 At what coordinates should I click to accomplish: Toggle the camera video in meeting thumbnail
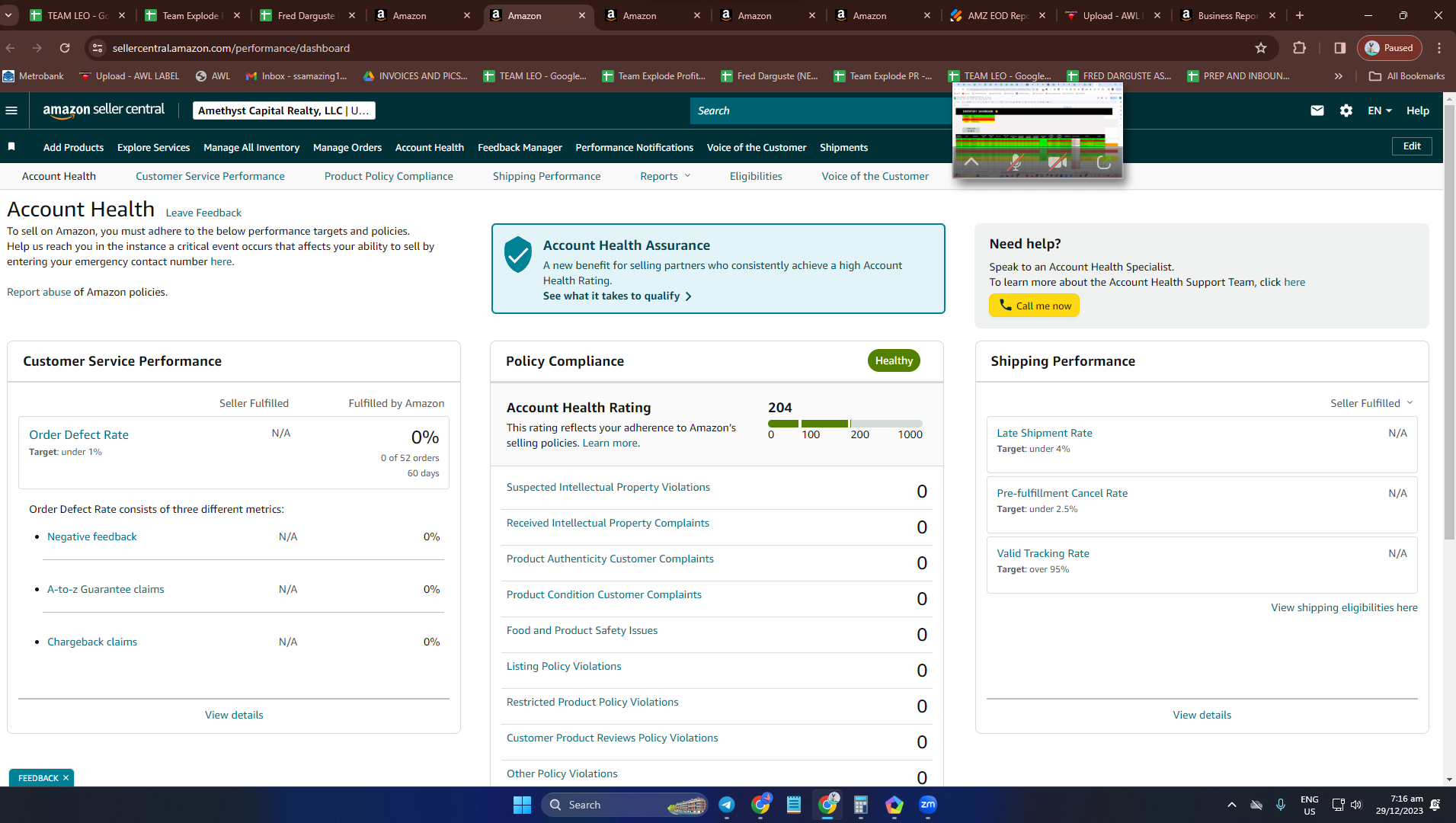[x=1058, y=162]
